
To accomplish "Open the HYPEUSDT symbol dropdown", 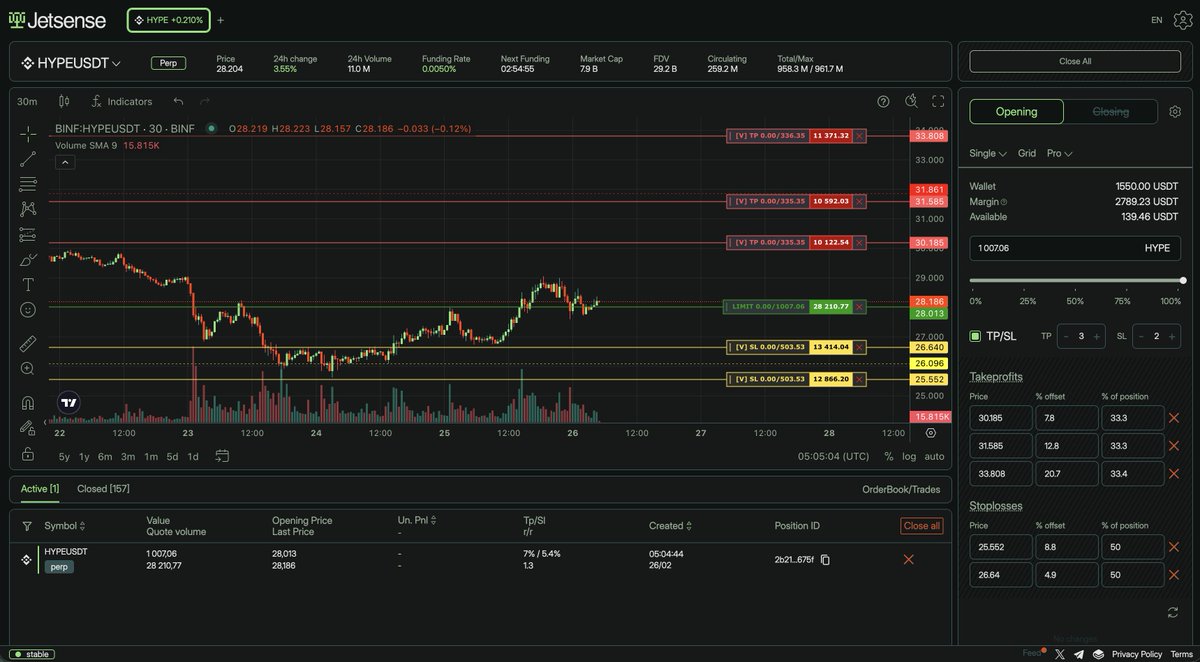I will point(71,63).
